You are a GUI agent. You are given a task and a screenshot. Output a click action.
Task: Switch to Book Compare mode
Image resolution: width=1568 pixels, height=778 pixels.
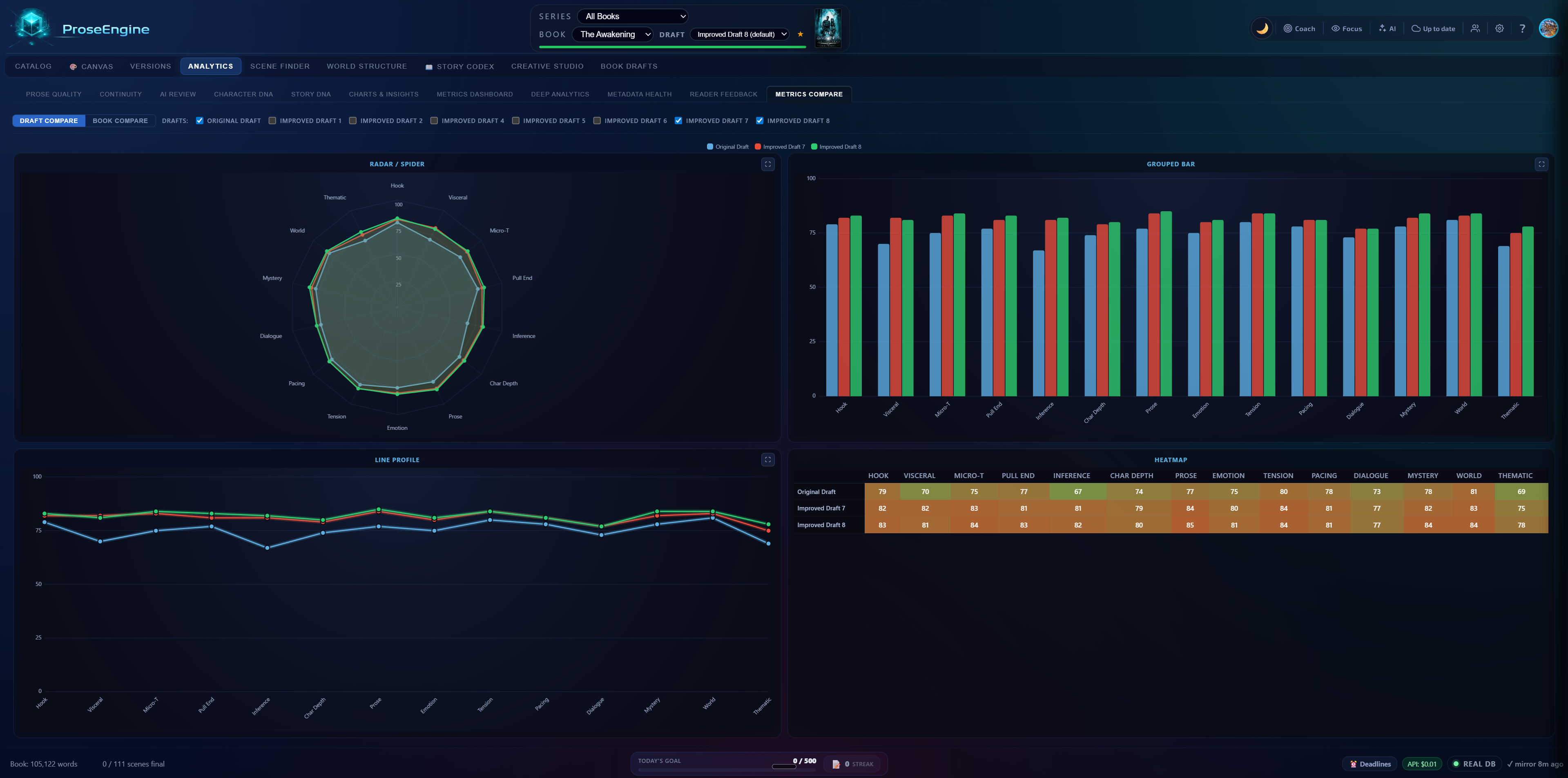tap(120, 120)
